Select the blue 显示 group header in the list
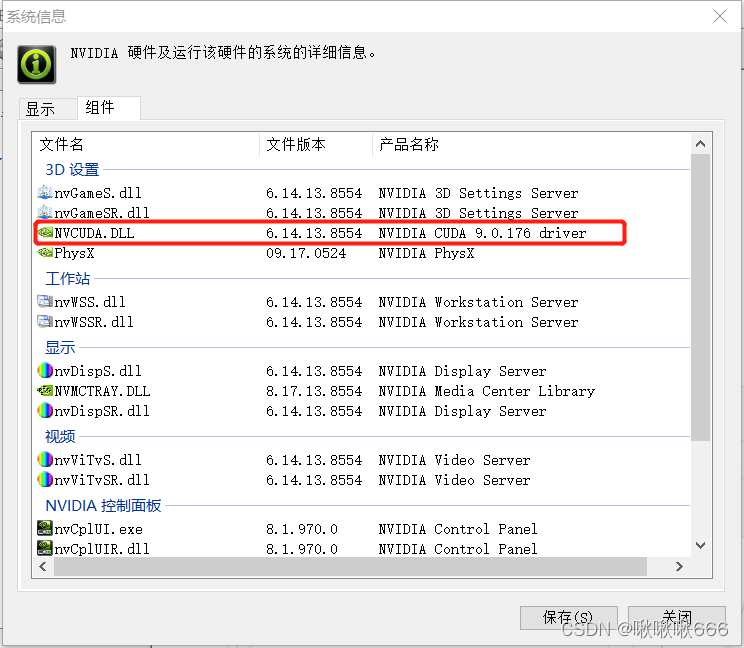Screen dimensions: 744x648 60,347
